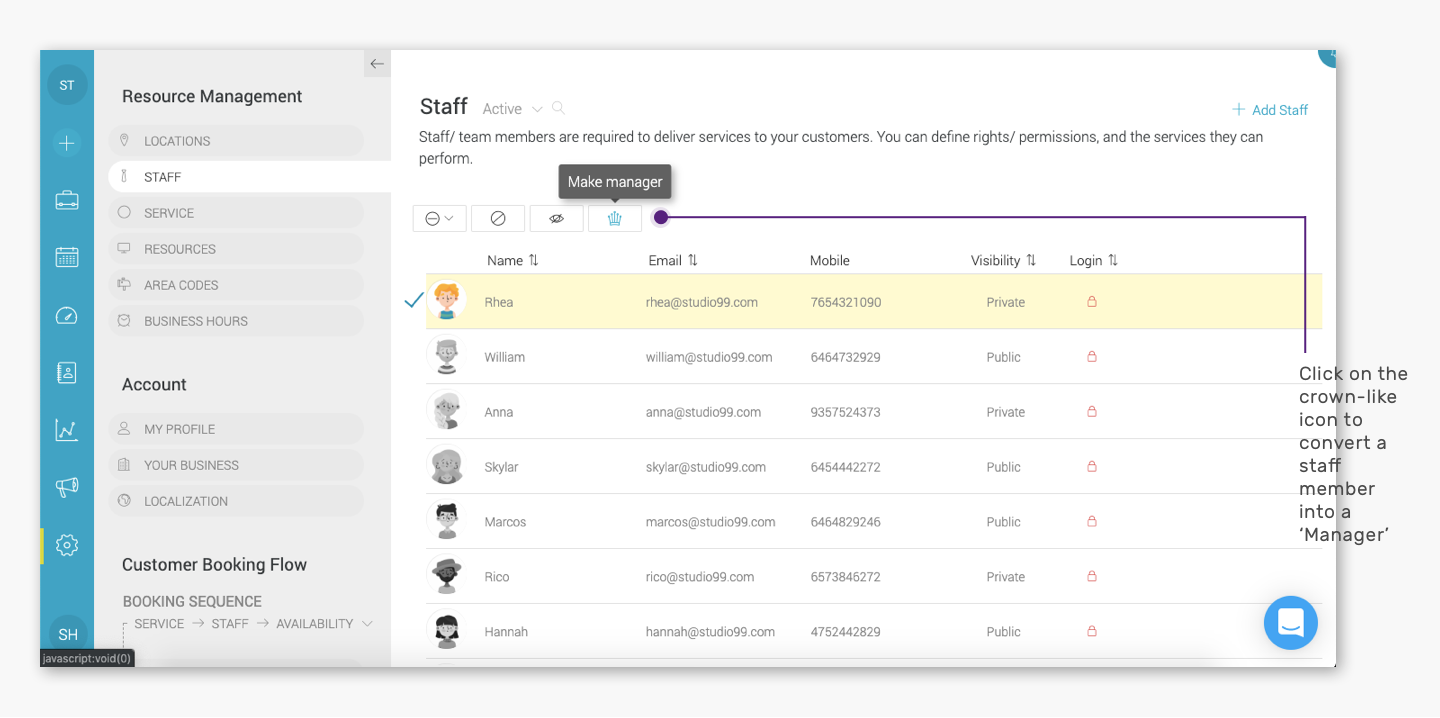Sort the table by Login
Image resolution: width=1440 pixels, height=718 pixels.
click(x=1094, y=260)
